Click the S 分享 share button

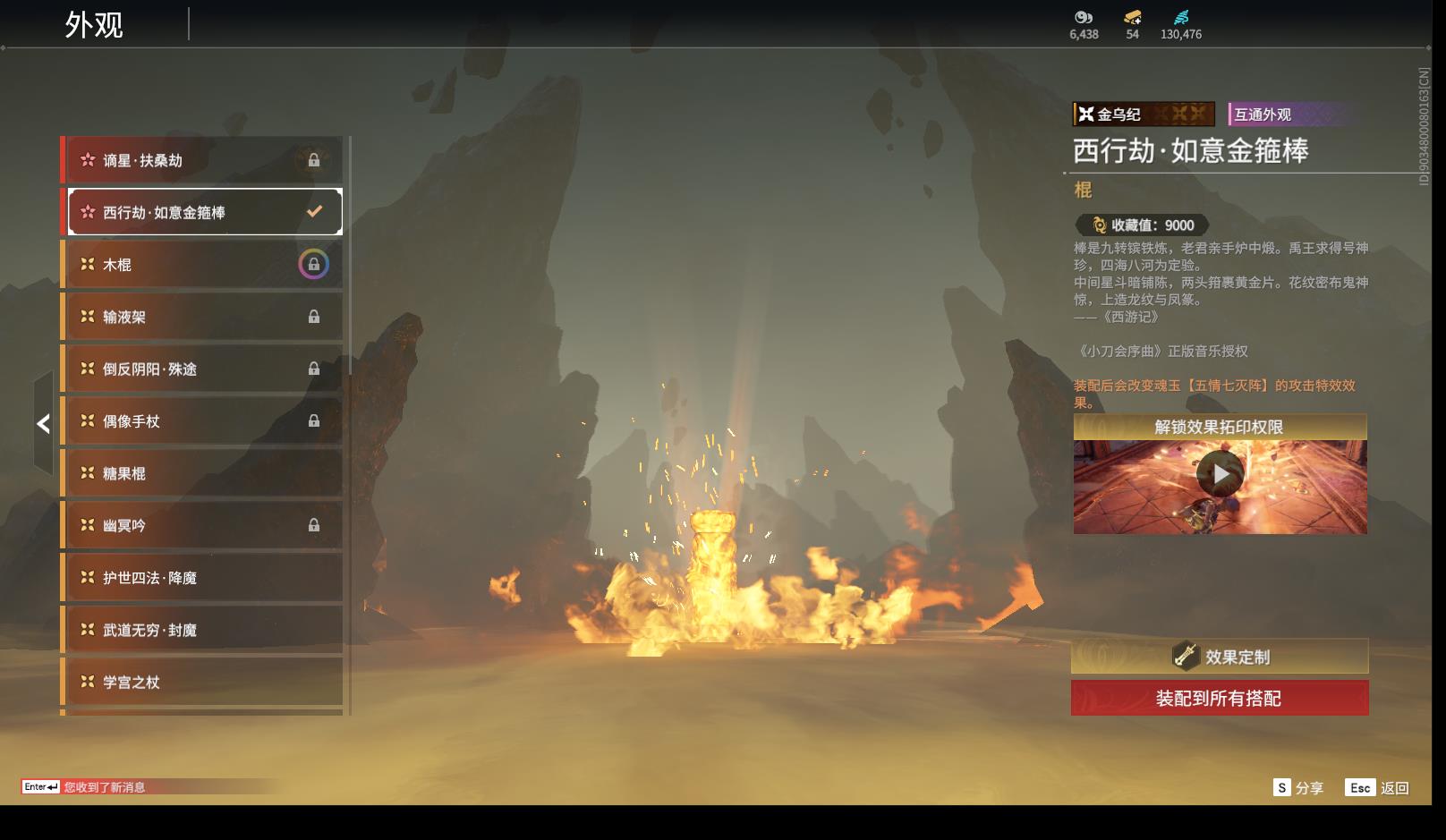point(1297,787)
